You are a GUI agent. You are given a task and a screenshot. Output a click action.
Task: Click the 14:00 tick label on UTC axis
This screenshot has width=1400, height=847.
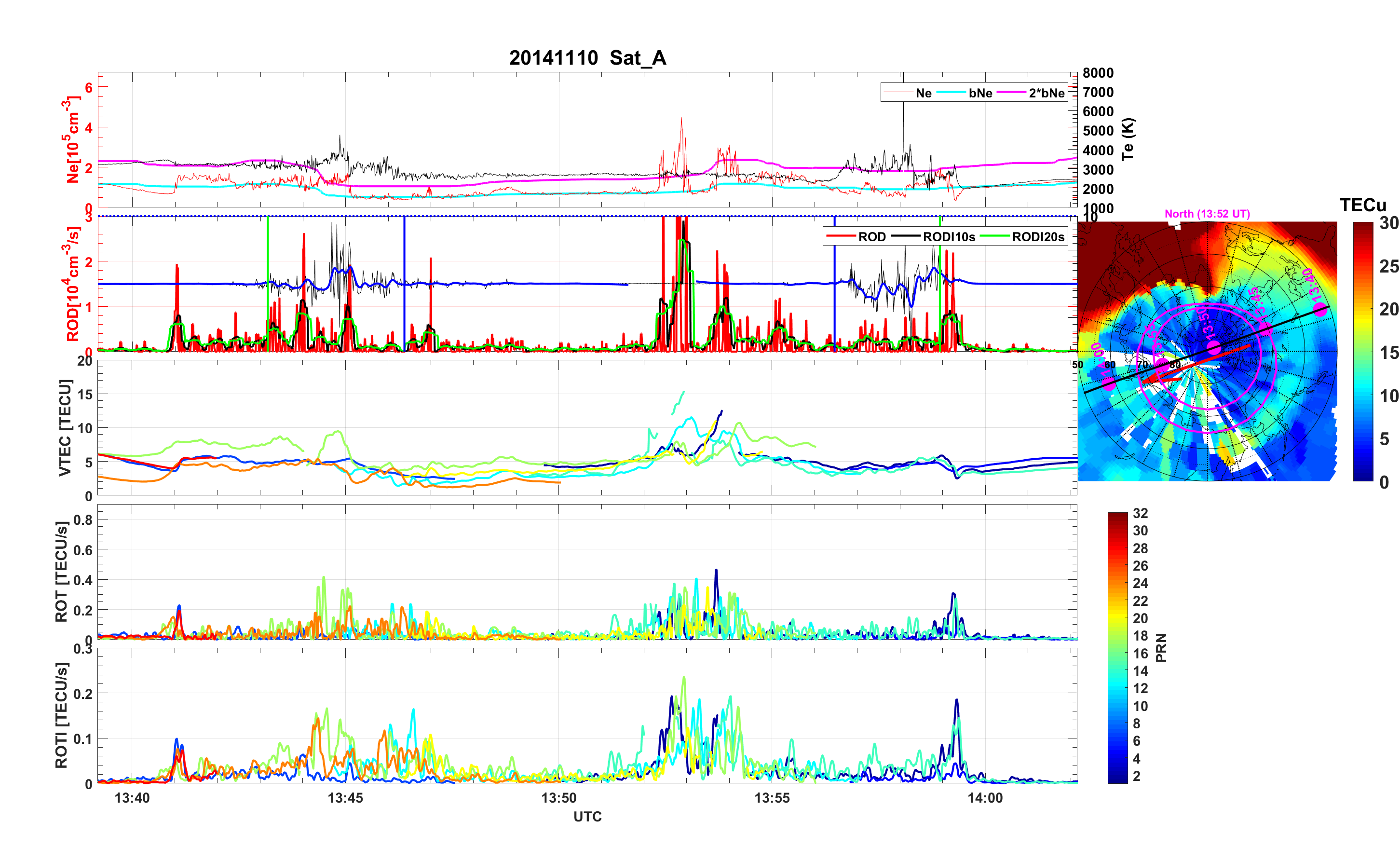985,797
